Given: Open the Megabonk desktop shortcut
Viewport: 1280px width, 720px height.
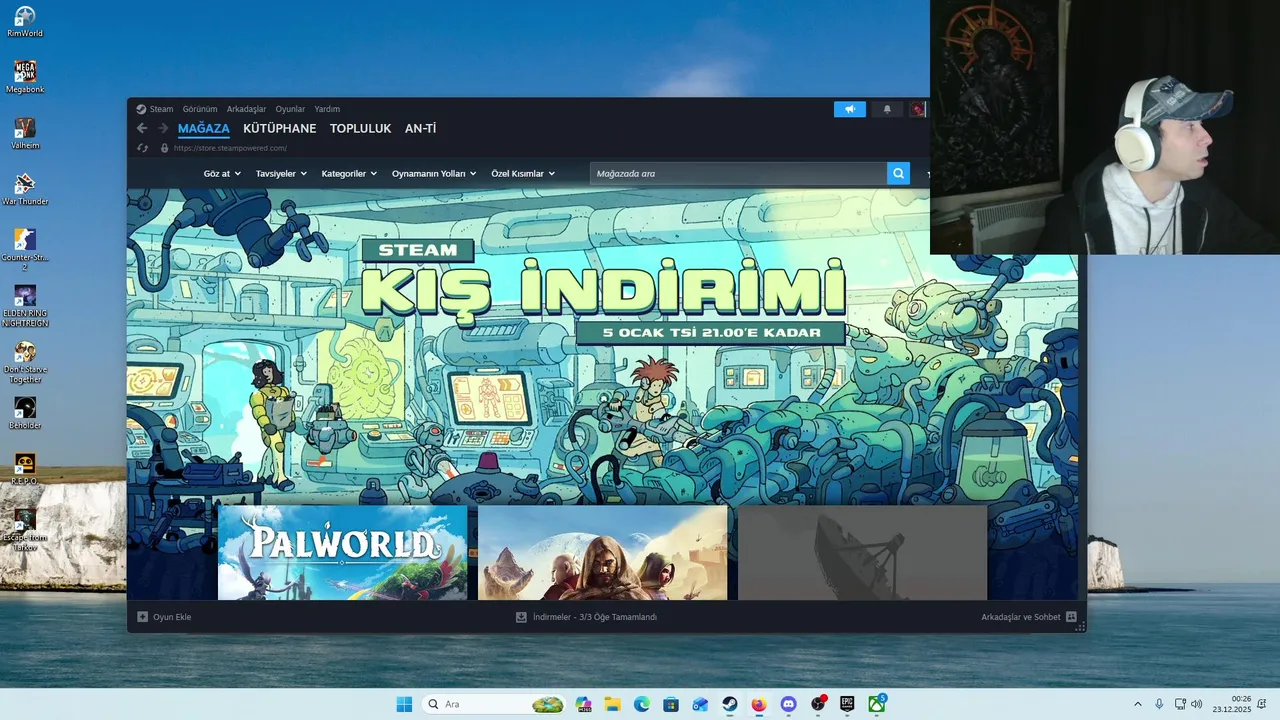Looking at the screenshot, I should click(25, 78).
